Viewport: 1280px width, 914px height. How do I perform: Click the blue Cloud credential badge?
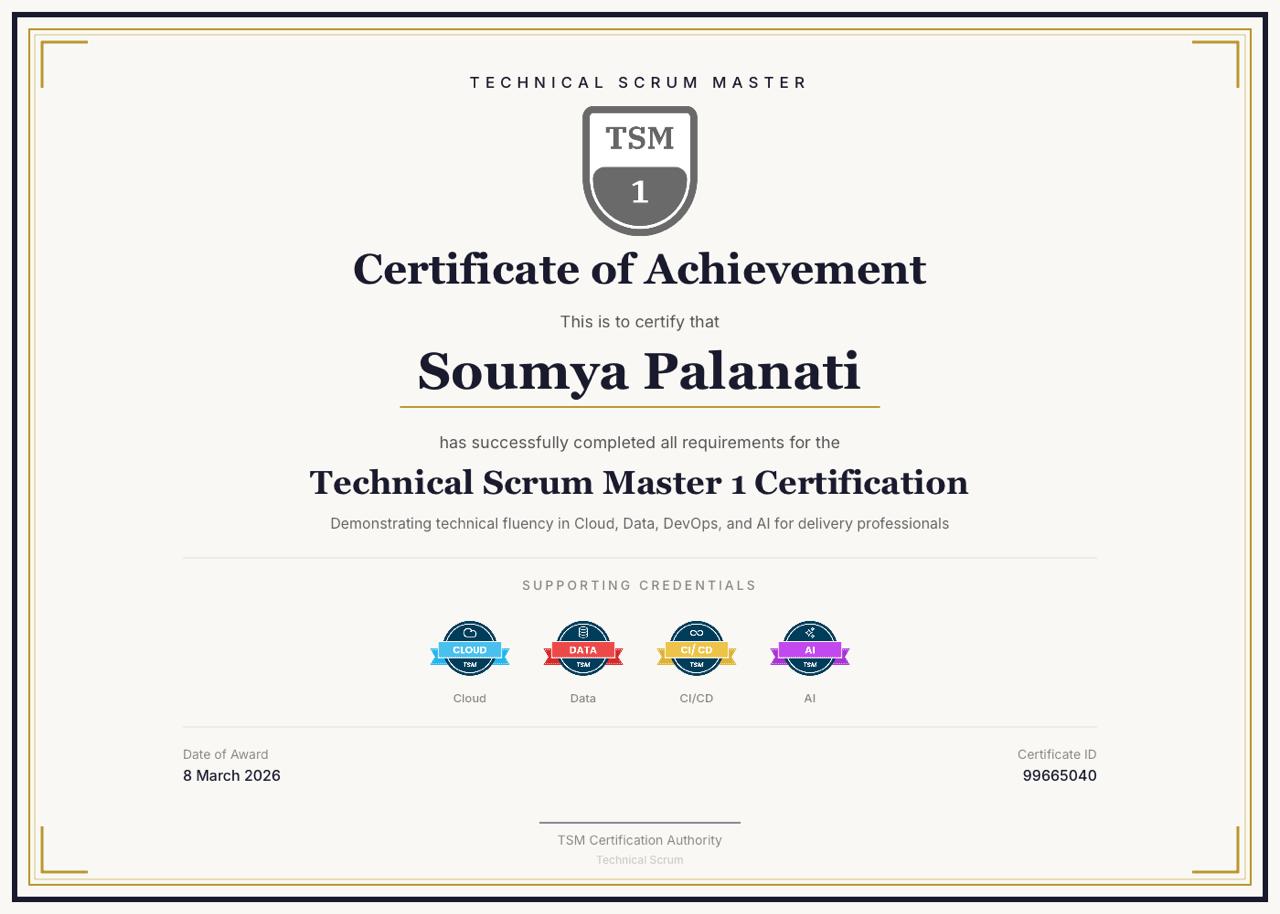click(470, 649)
